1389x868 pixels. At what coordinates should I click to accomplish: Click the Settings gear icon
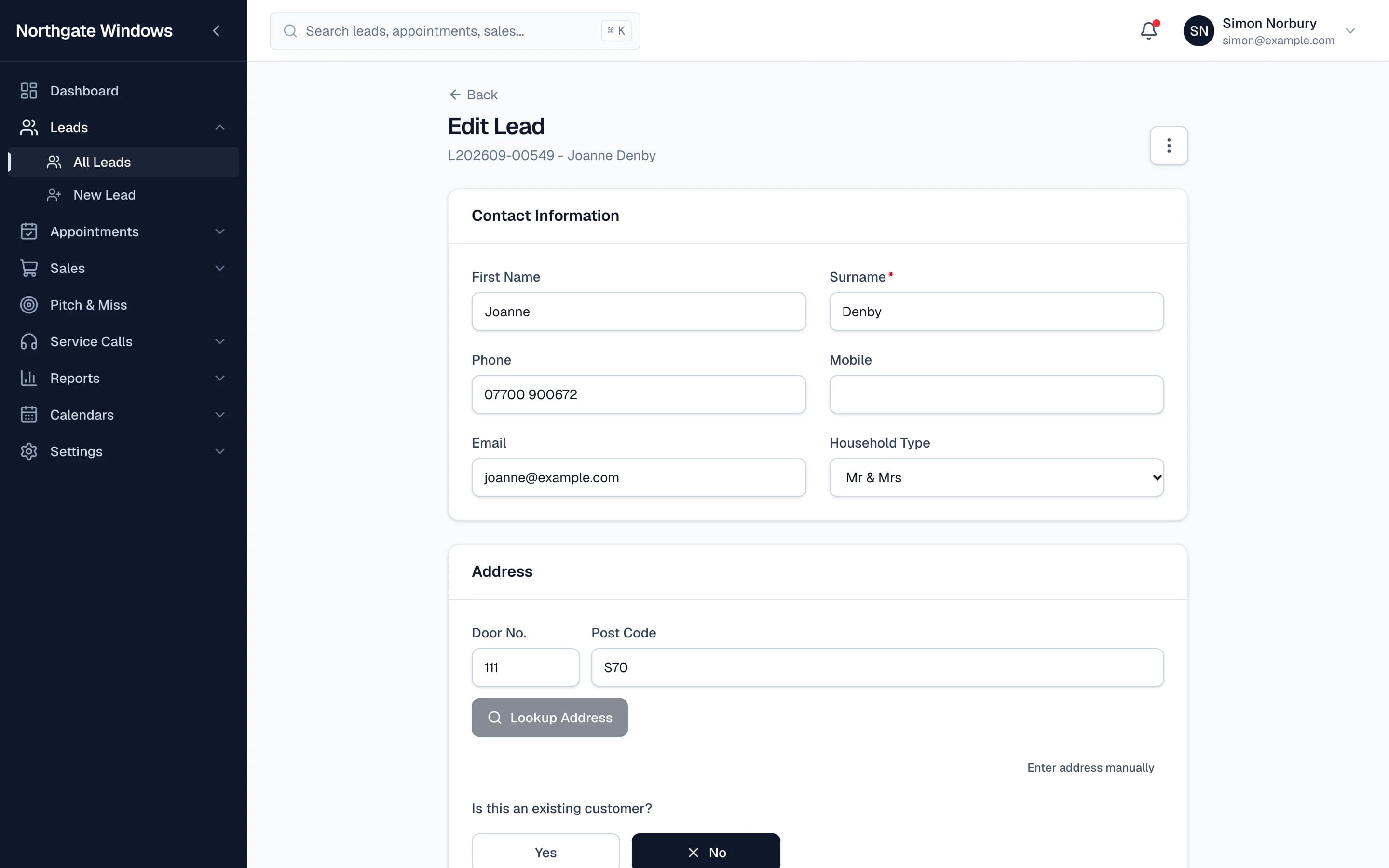(x=29, y=451)
